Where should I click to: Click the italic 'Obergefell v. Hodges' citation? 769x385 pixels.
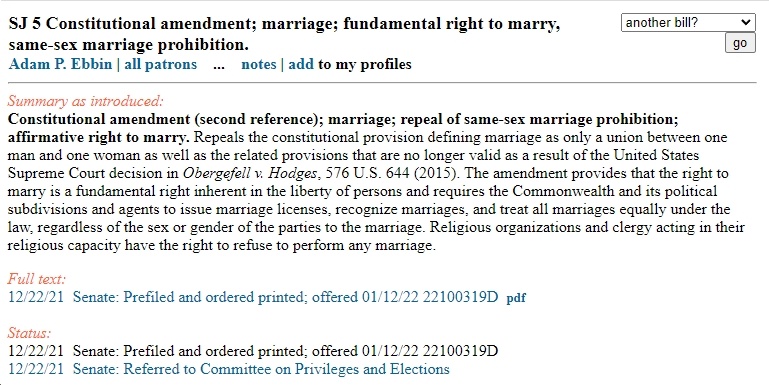(x=252, y=173)
